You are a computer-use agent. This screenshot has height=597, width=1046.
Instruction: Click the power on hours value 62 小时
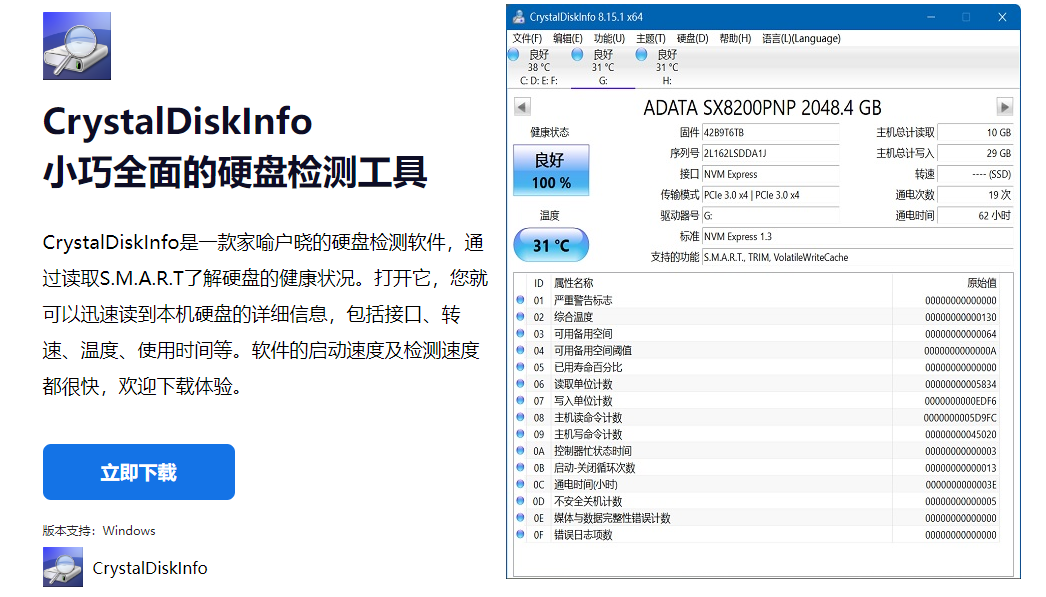coord(975,215)
